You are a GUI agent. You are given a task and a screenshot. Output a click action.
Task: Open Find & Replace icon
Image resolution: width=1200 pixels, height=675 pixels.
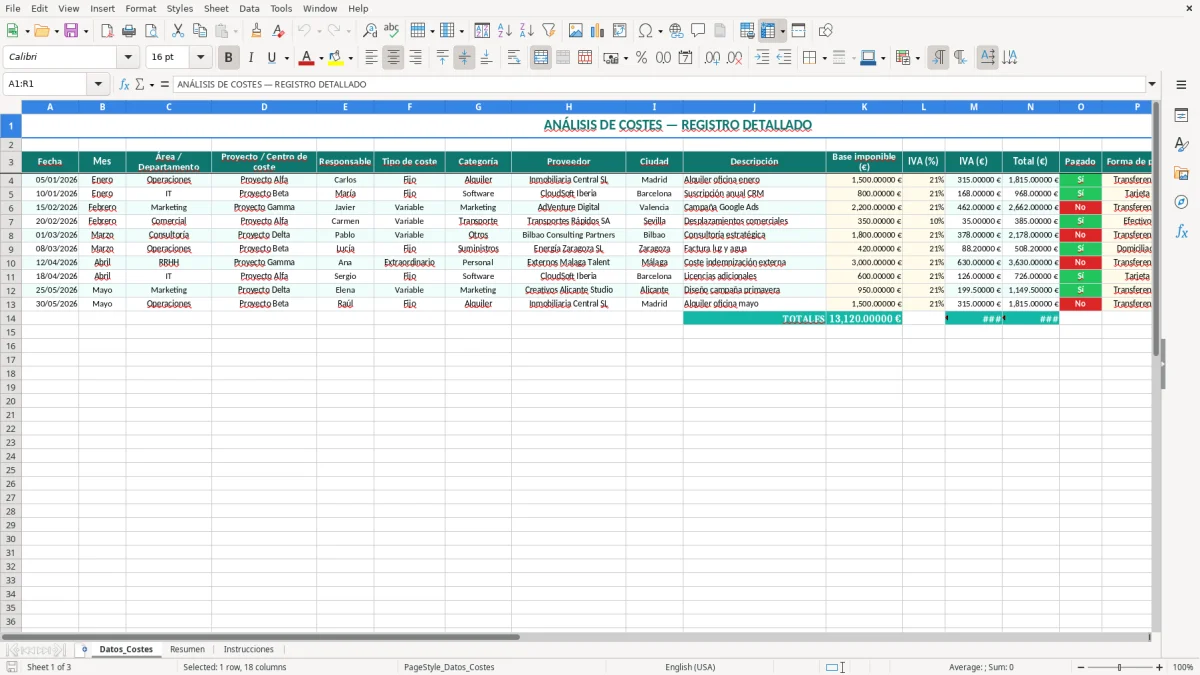370,31
